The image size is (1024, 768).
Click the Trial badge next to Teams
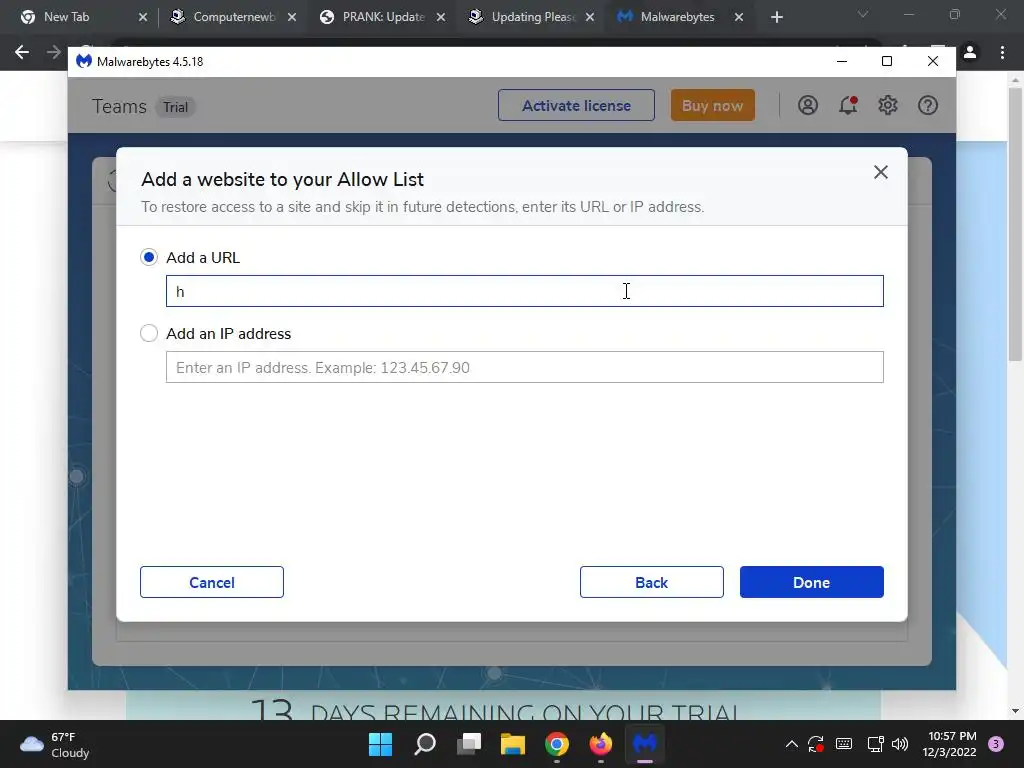coord(175,107)
